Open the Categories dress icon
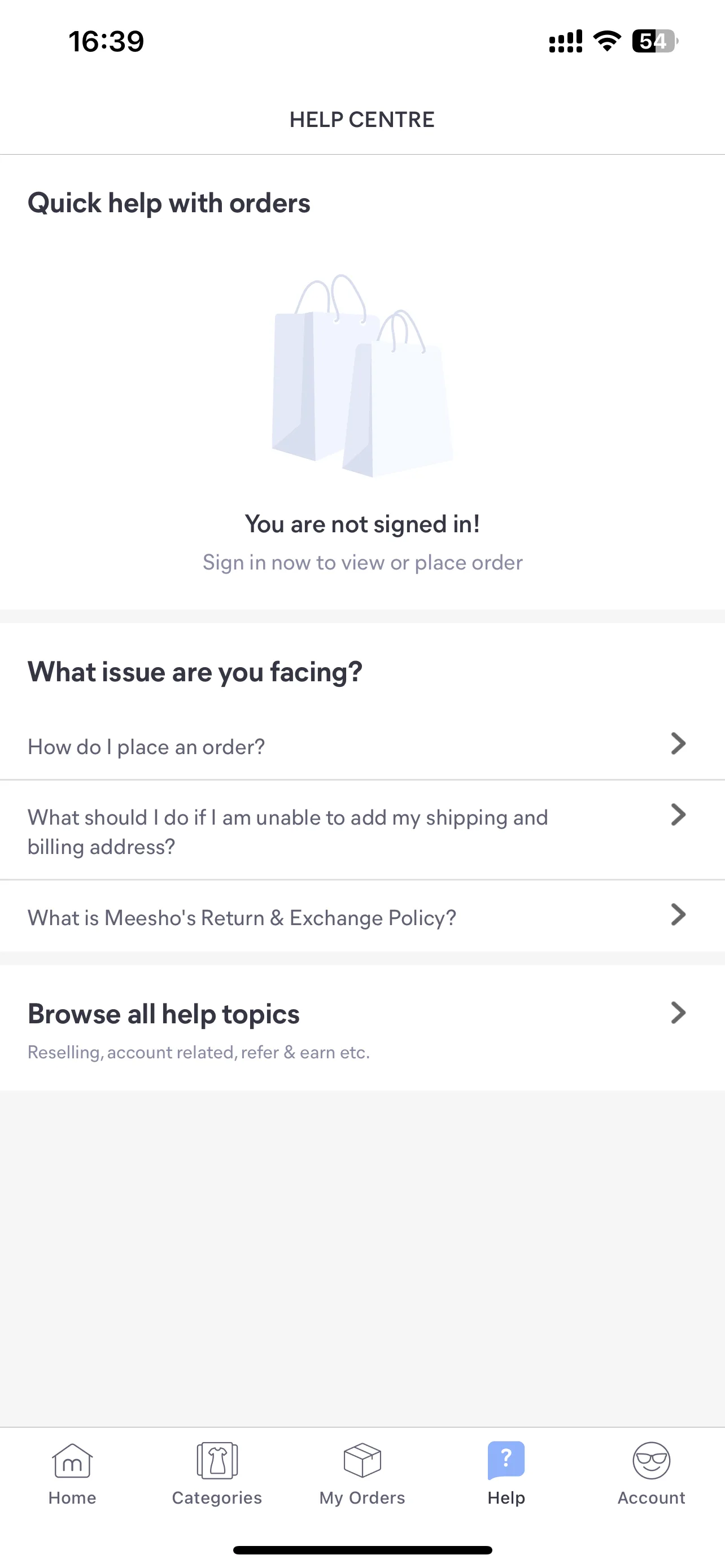This screenshot has width=725, height=1568. click(x=217, y=1460)
